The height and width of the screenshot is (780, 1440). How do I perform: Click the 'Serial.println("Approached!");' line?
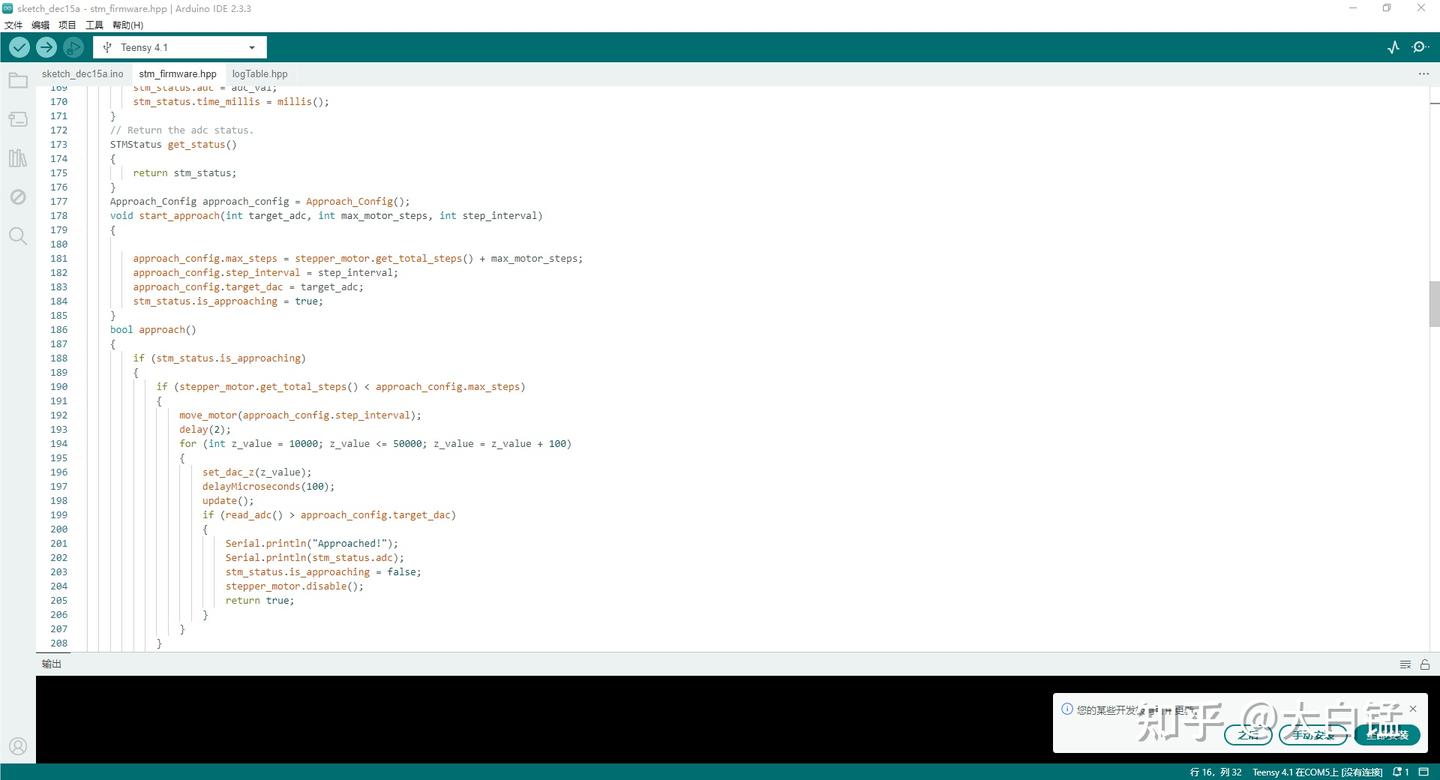(312, 544)
